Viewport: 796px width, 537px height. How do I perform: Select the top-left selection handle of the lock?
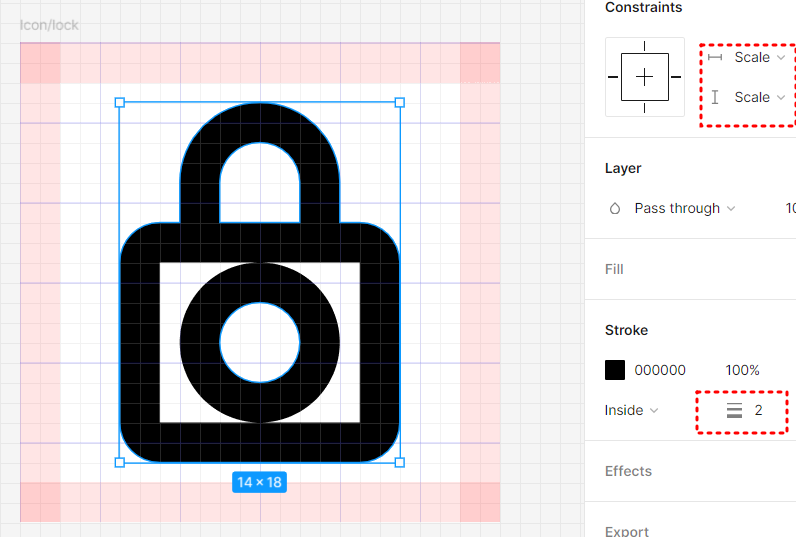[x=120, y=103]
